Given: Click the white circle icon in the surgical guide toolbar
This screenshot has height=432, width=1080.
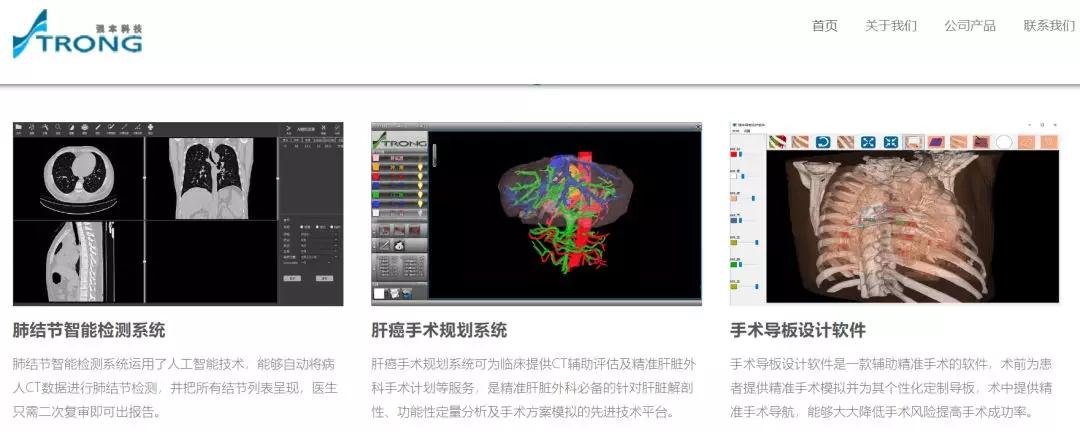Looking at the screenshot, I should point(1004,142).
